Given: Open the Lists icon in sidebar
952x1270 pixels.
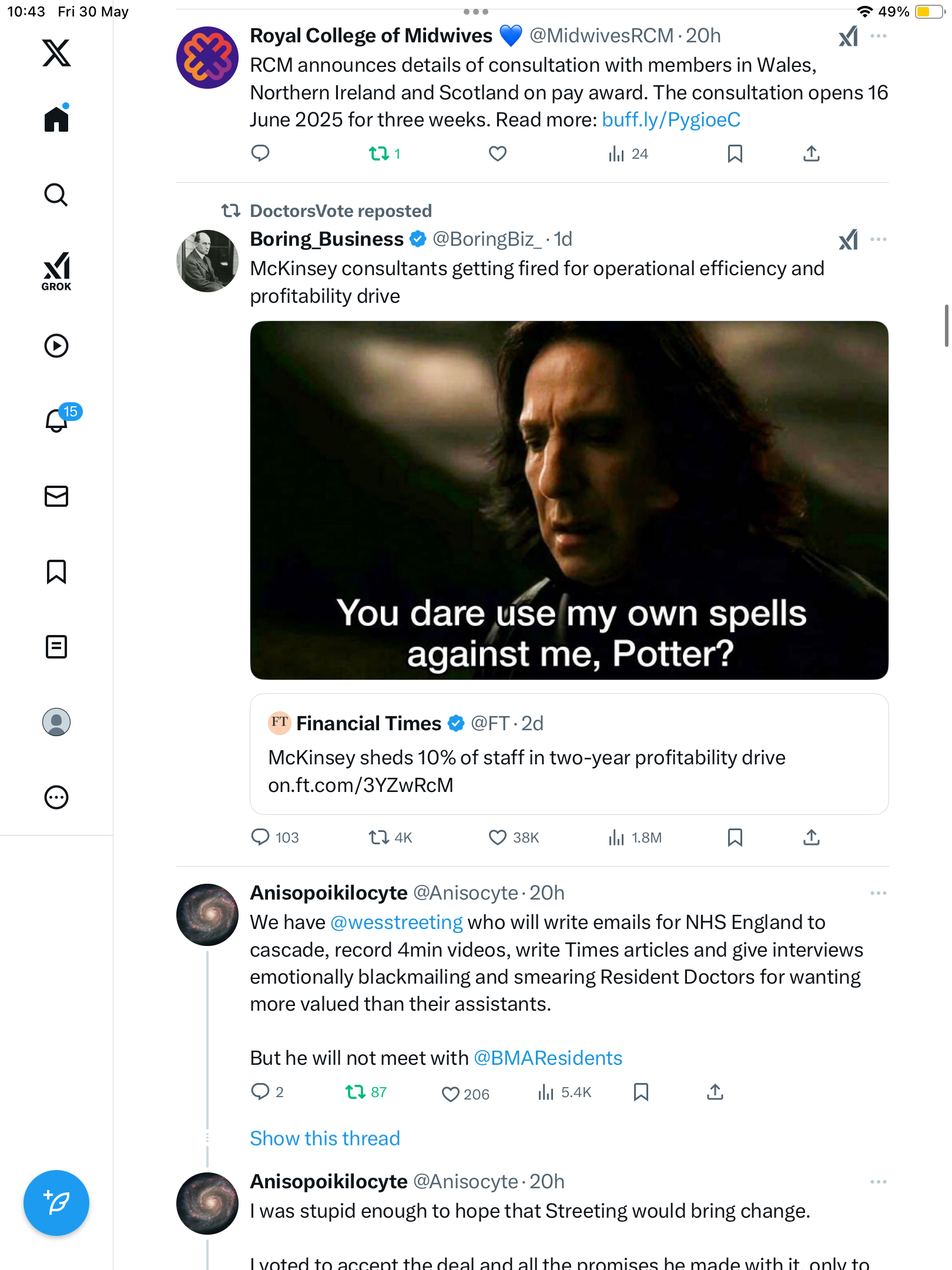Looking at the screenshot, I should click(x=56, y=647).
